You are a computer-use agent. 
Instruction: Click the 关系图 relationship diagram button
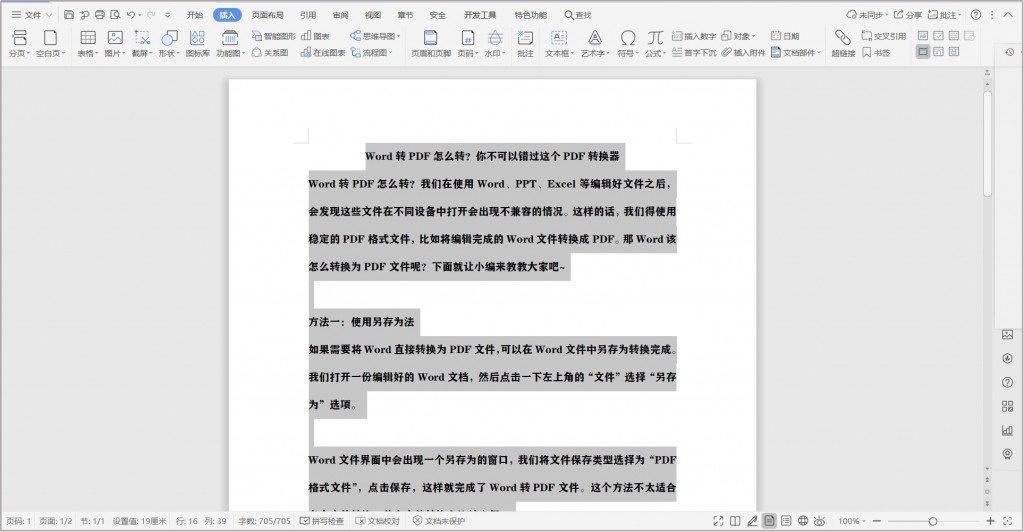270,52
